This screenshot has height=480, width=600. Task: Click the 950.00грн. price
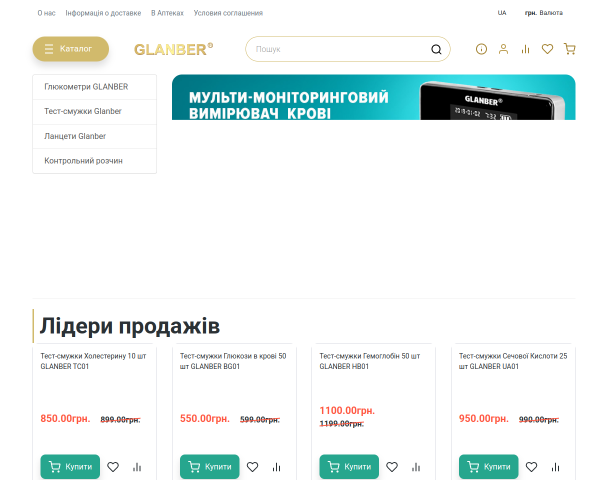point(484,418)
